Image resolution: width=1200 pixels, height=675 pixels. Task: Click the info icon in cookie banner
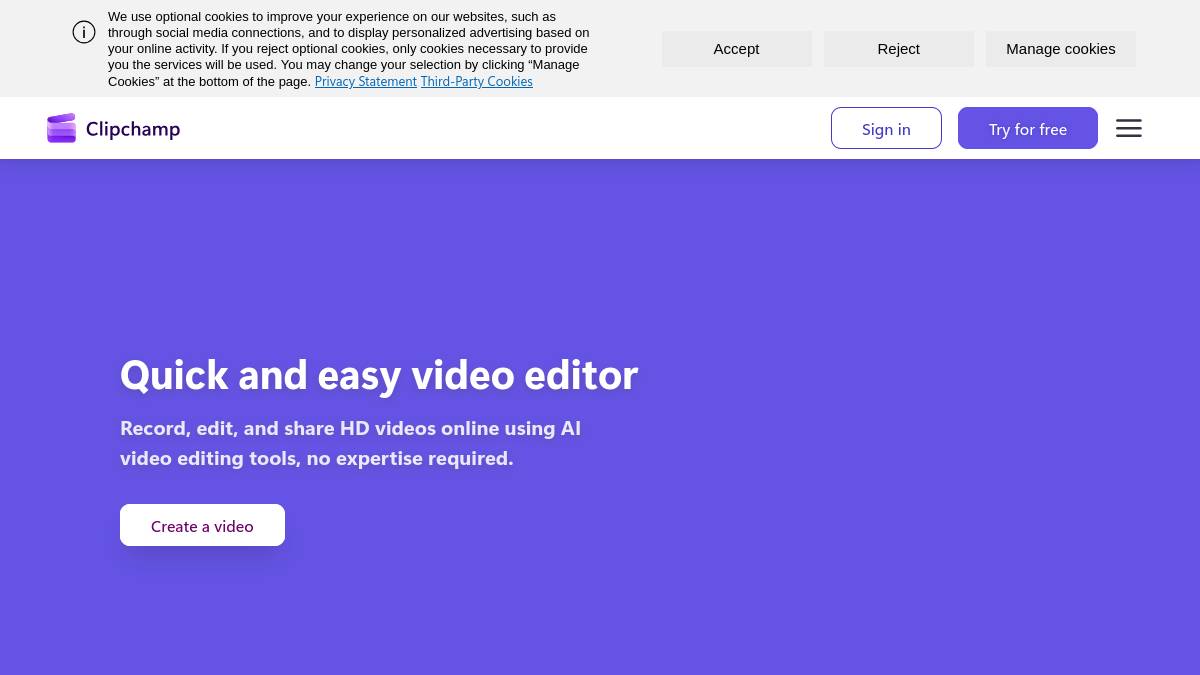[84, 32]
